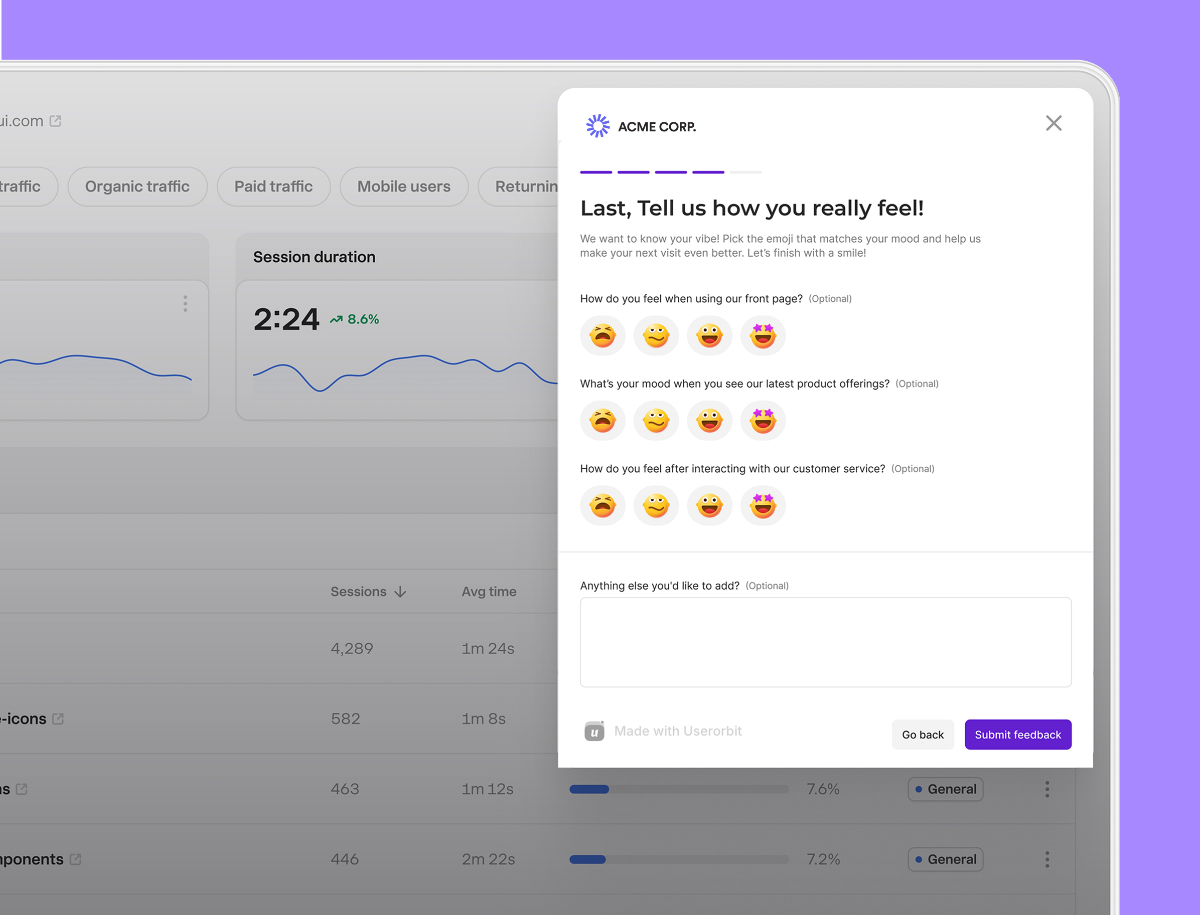The width and height of the screenshot is (1200, 915).
Task: Select the grinning emoji for product offerings question
Action: (709, 421)
